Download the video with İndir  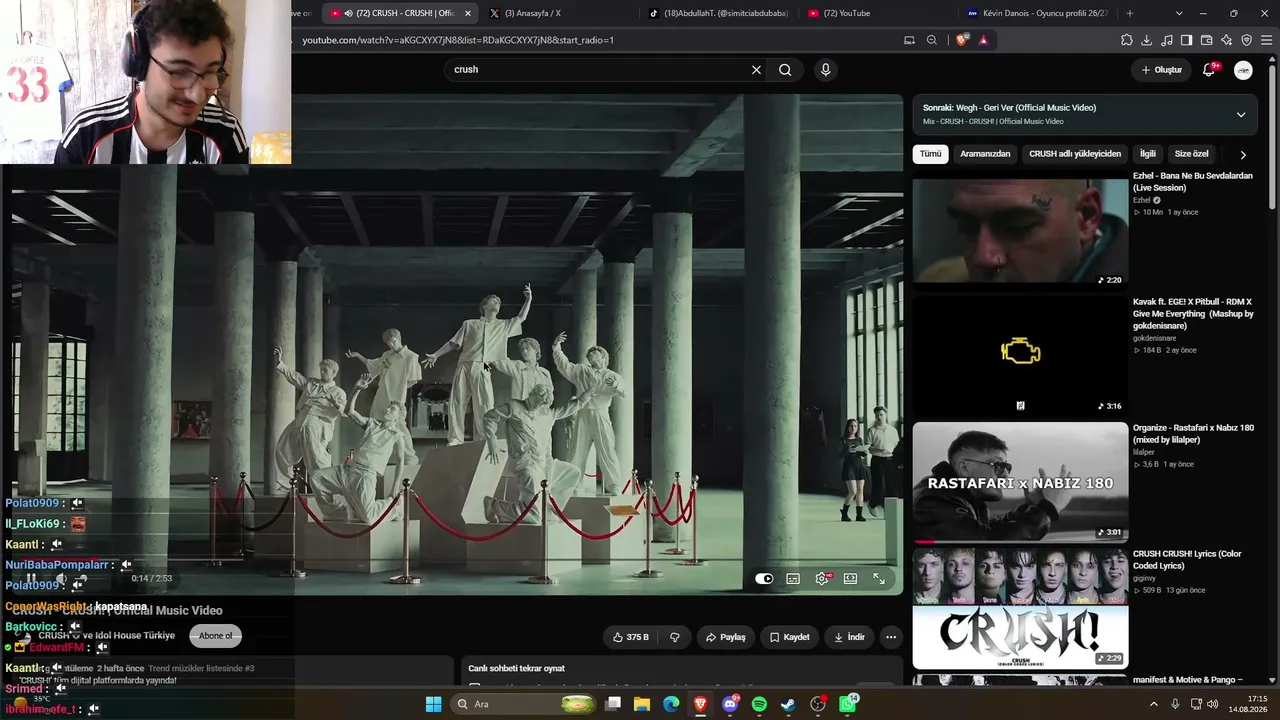849,637
